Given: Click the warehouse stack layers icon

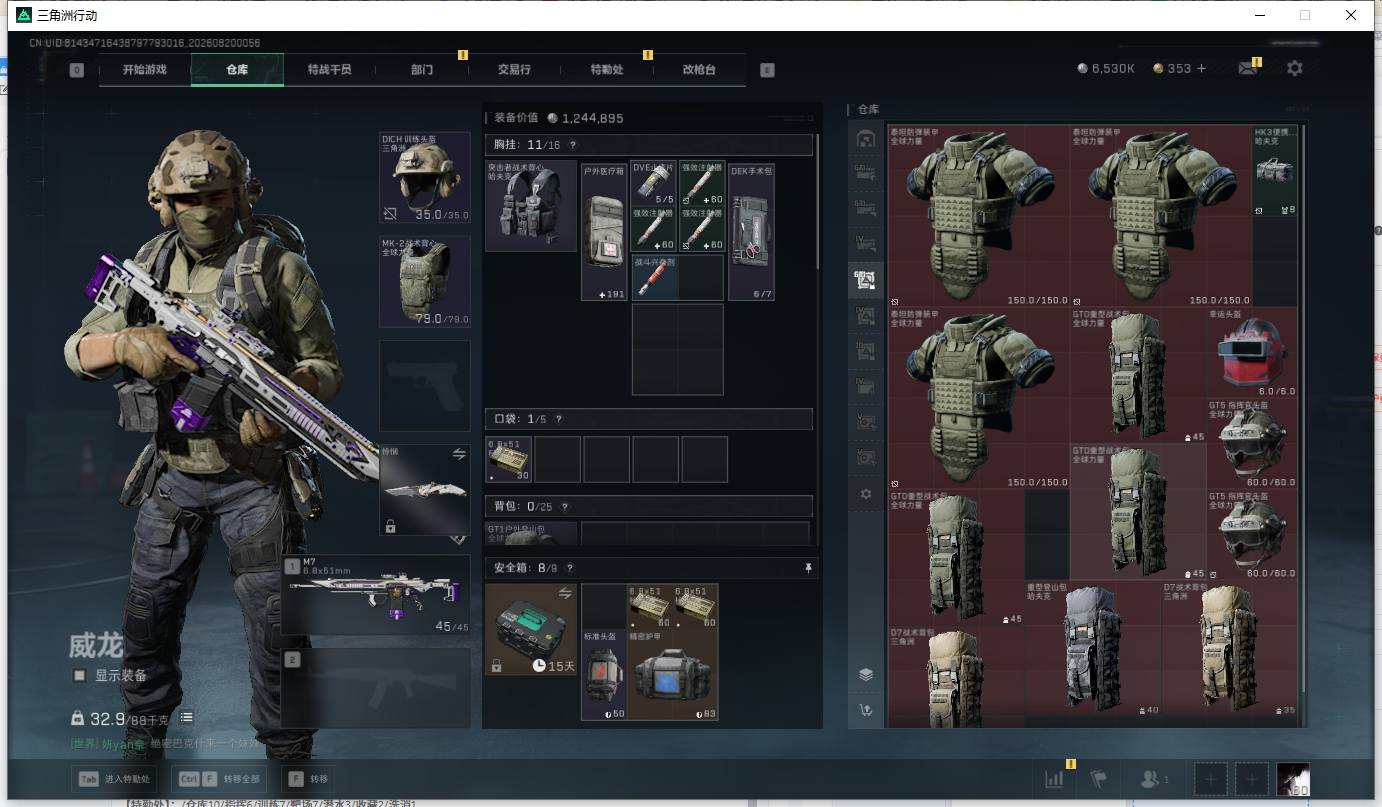Looking at the screenshot, I should coord(866,675).
